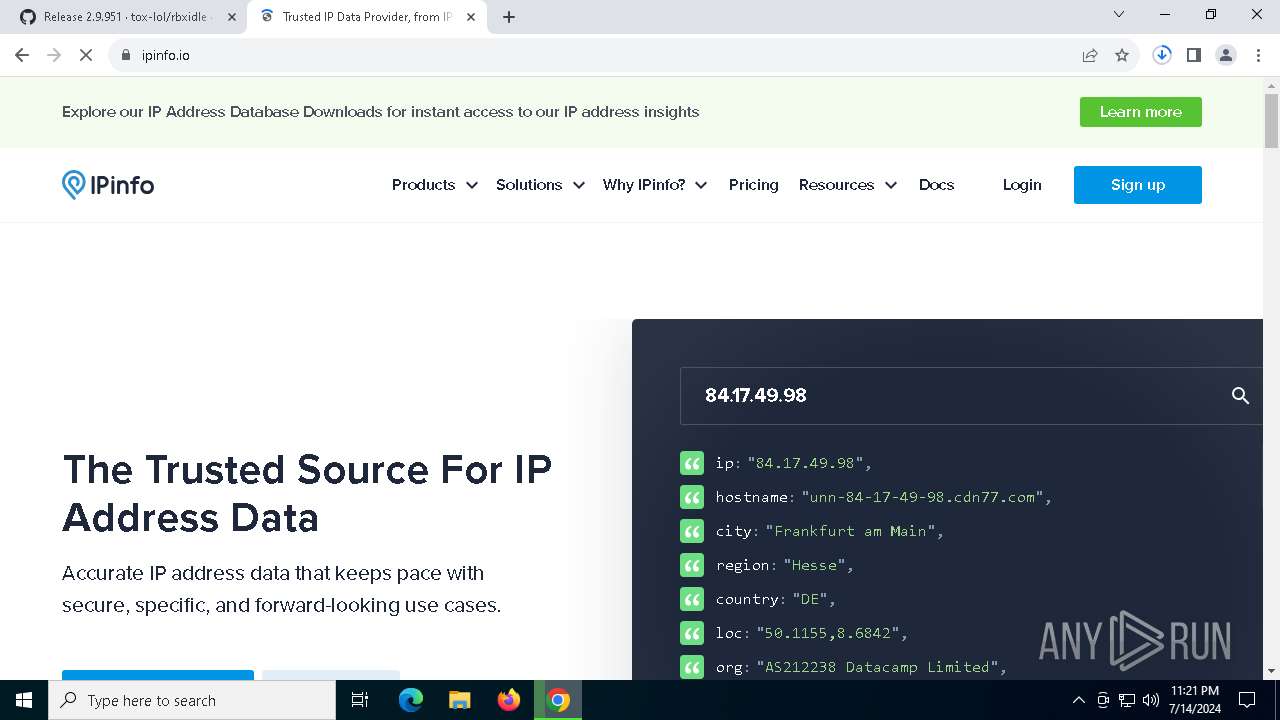The image size is (1280, 720).
Task: Close the GitHub Release tab
Action: [x=232, y=17]
